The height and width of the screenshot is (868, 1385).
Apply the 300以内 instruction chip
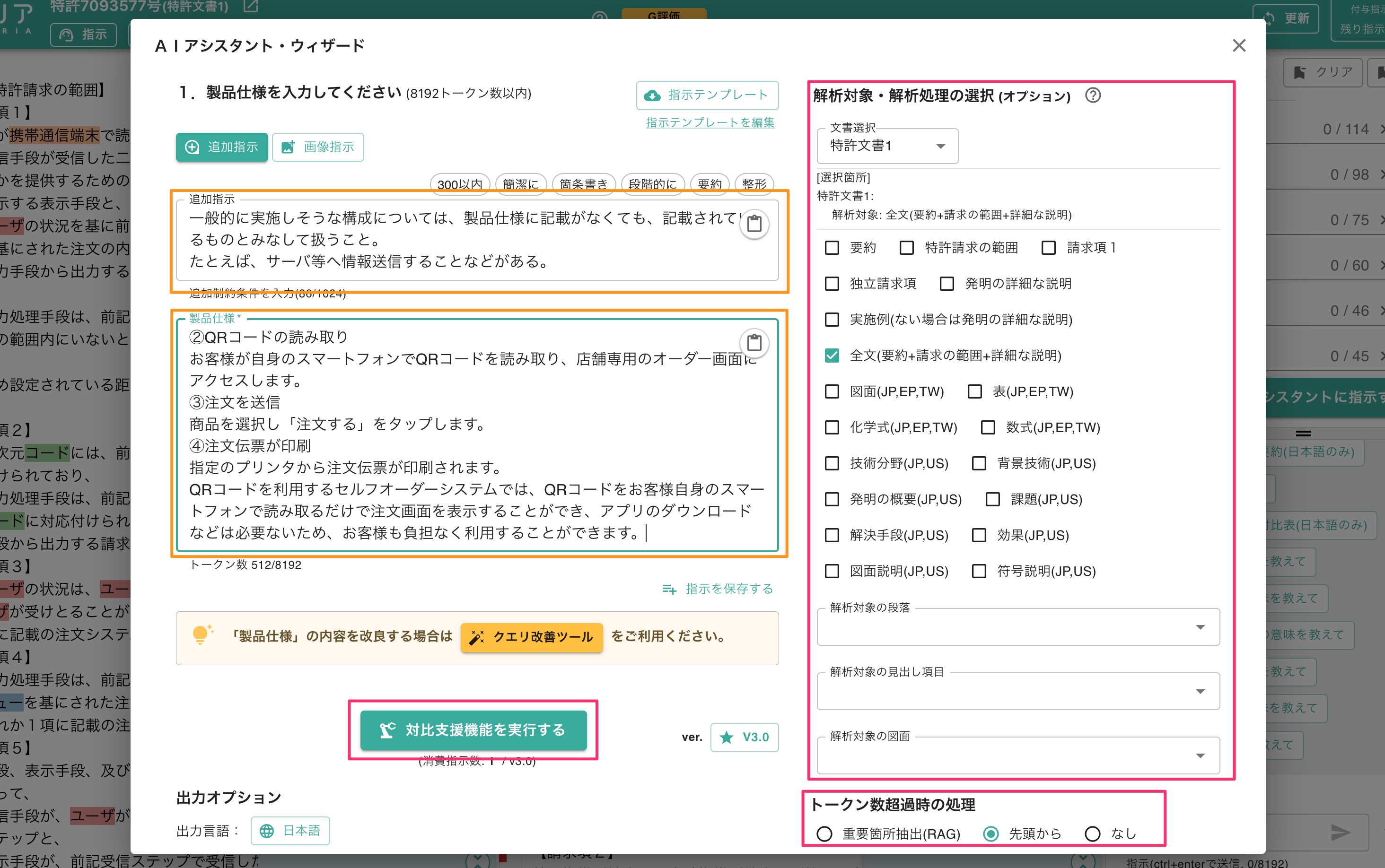(x=459, y=184)
